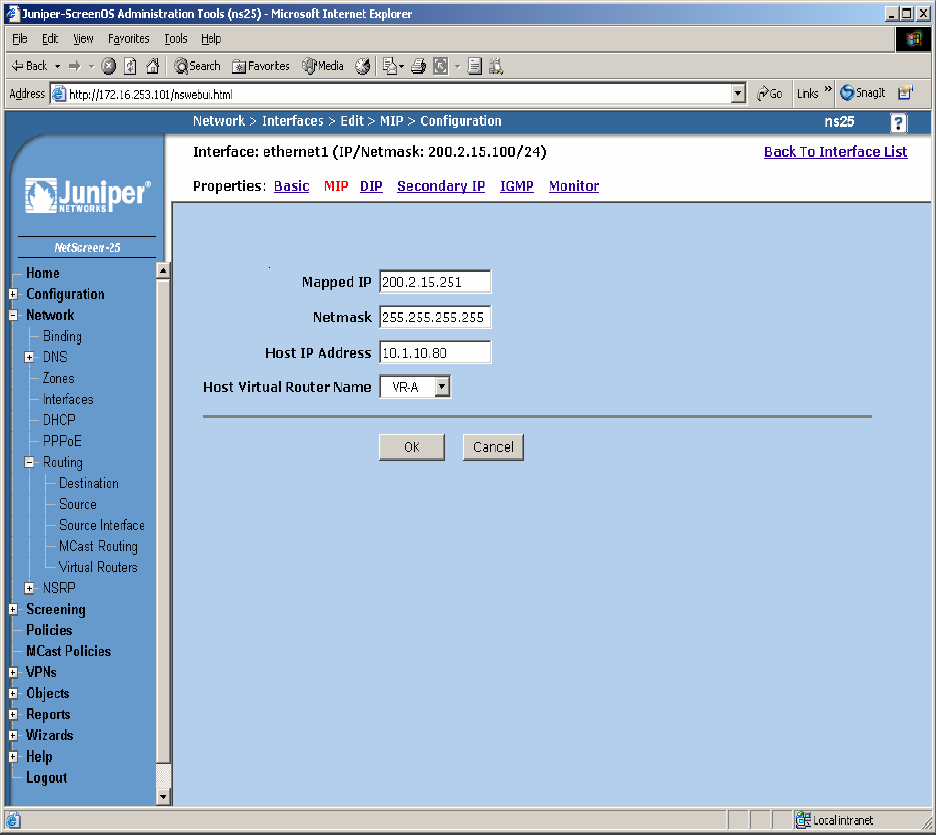Viewport: 936px width, 835px height.
Task: Open the File menu
Action: point(20,39)
